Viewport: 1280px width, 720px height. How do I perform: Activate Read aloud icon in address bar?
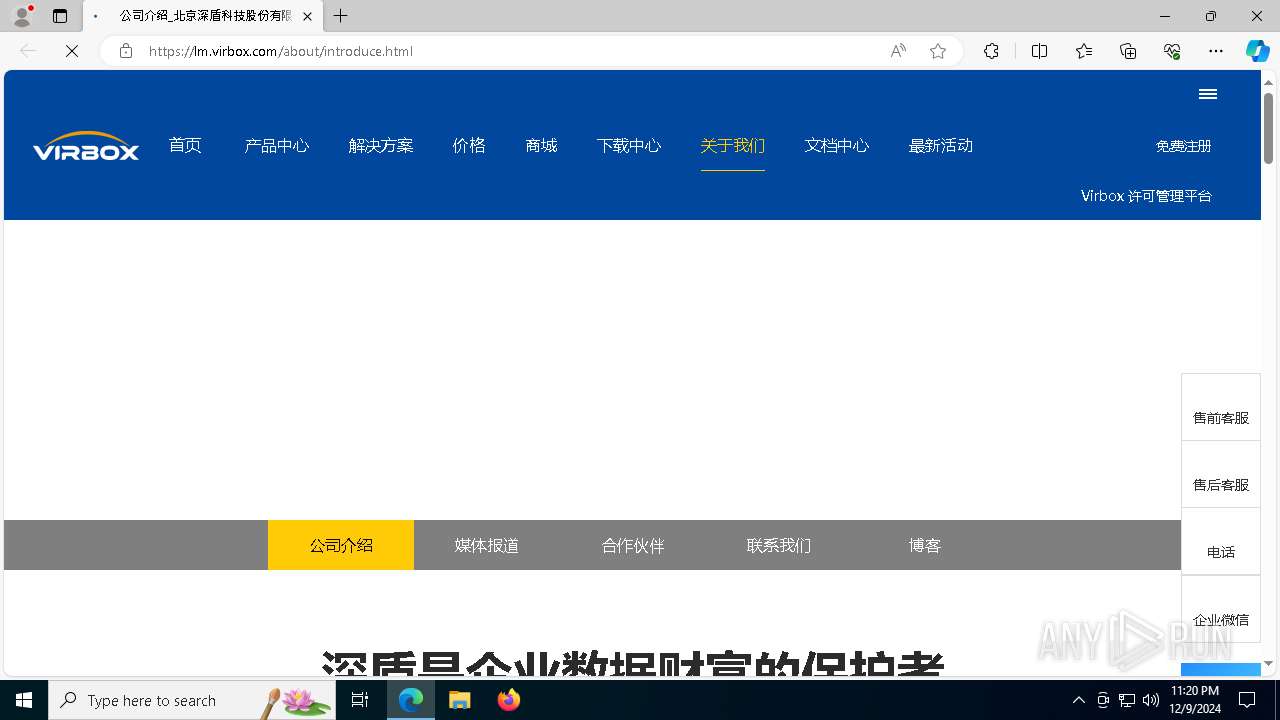pos(898,51)
